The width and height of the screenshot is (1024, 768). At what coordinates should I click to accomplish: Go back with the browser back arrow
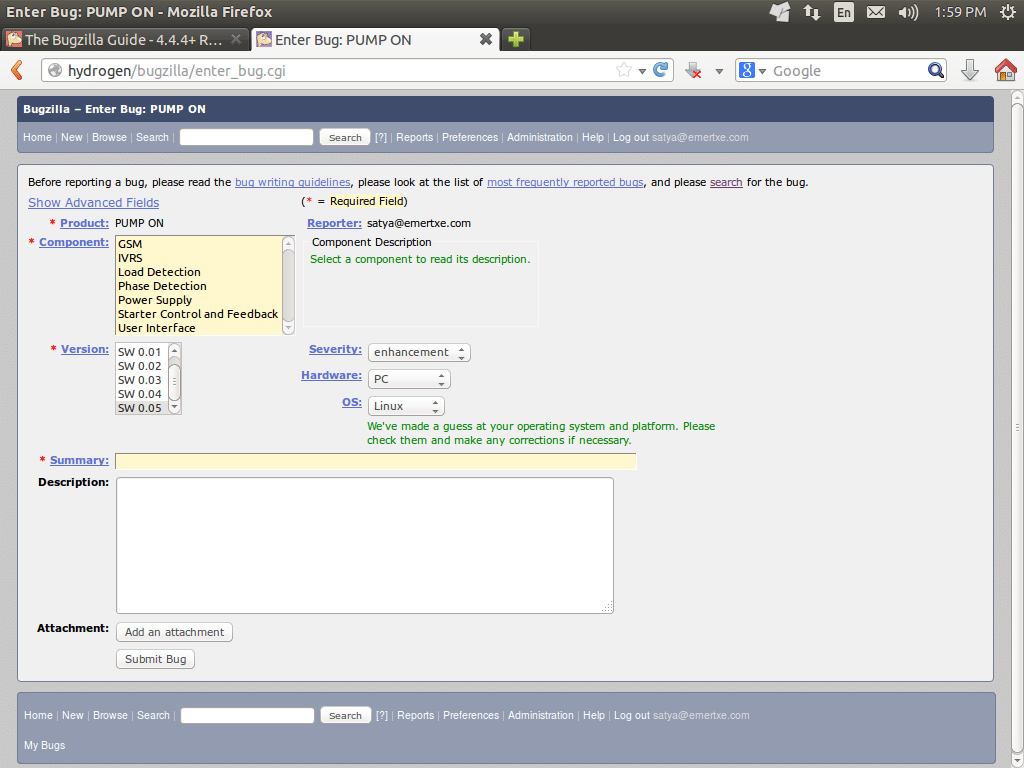point(18,70)
